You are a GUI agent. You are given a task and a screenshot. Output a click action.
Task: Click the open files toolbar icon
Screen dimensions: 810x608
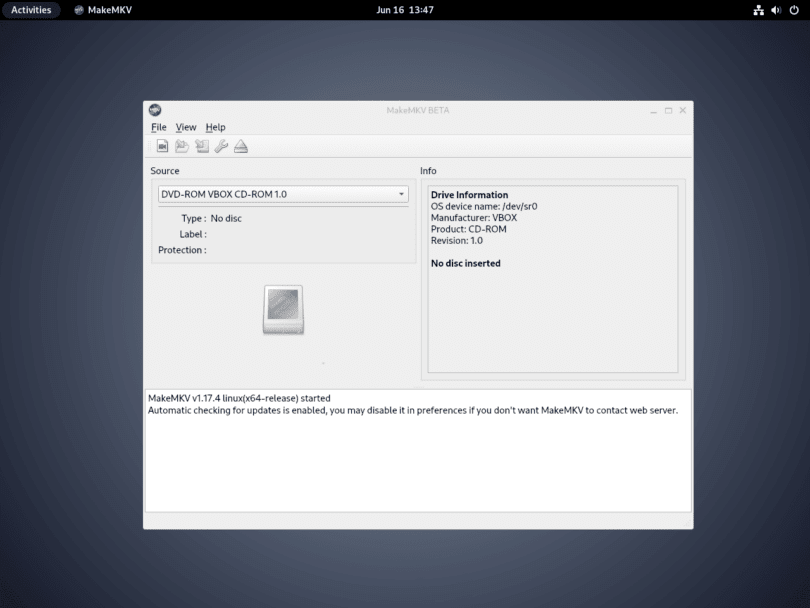point(182,146)
